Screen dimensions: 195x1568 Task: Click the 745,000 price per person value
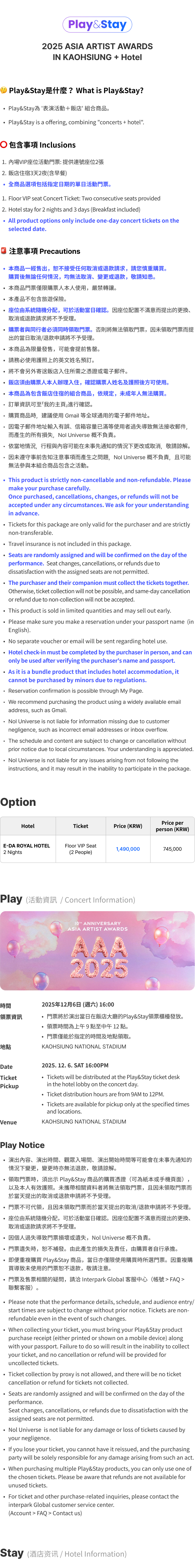[x=172, y=849]
